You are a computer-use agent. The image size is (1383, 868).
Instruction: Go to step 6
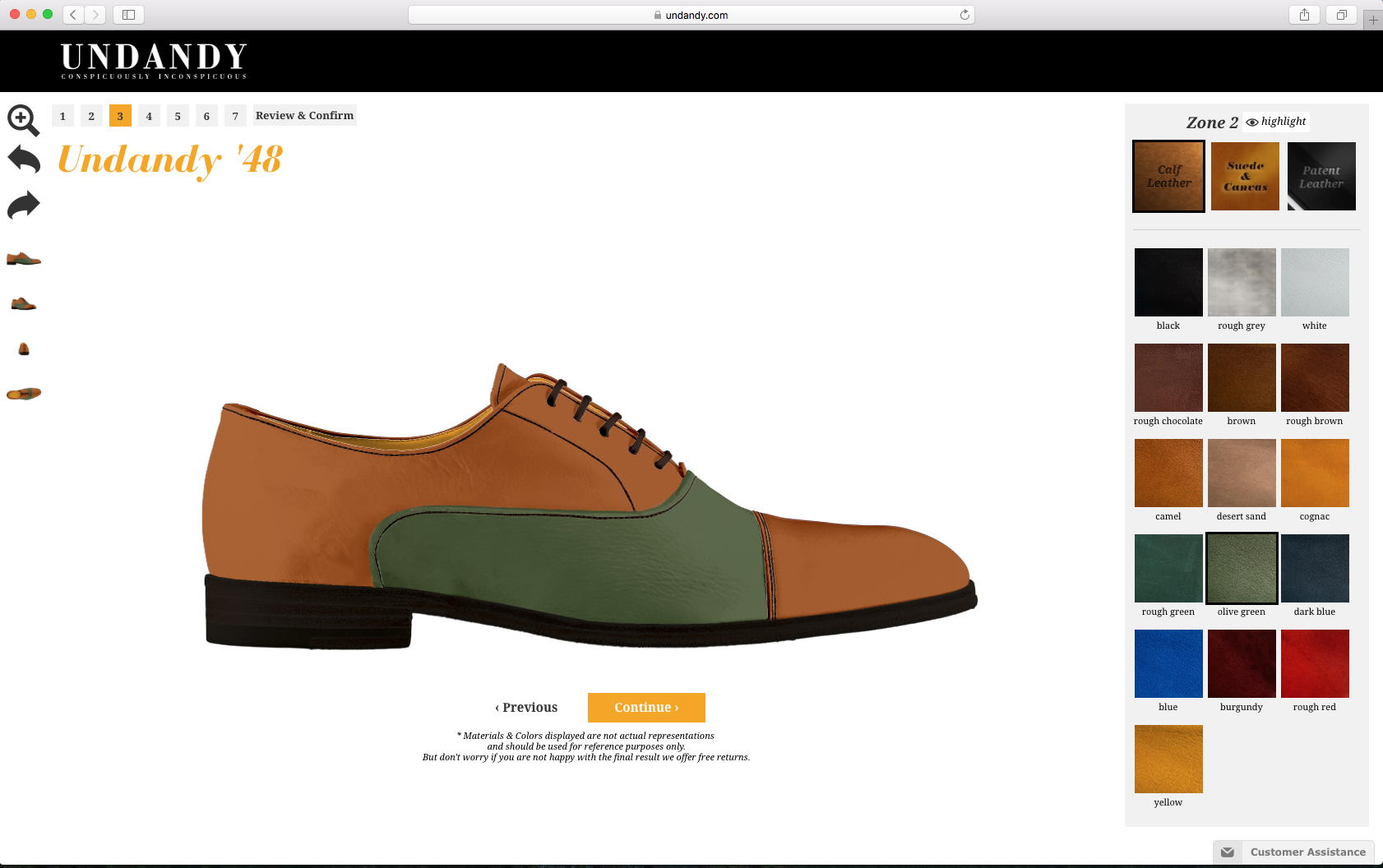(206, 116)
